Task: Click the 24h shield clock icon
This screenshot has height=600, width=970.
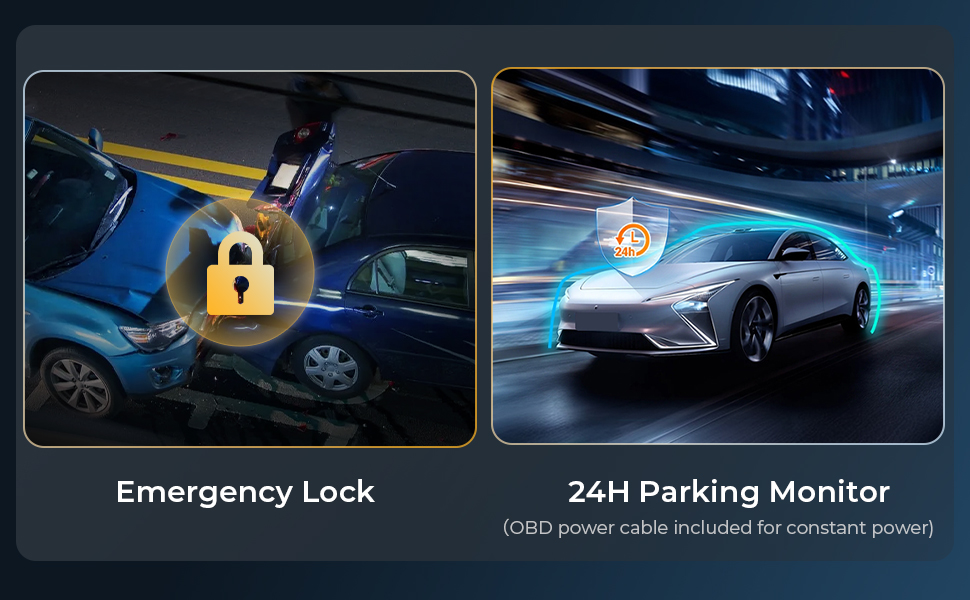Action: click(x=632, y=236)
